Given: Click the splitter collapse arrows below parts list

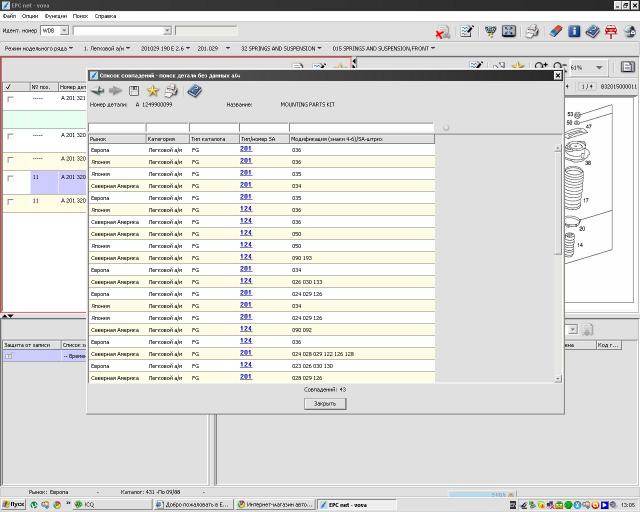Looking at the screenshot, I should [8, 316].
